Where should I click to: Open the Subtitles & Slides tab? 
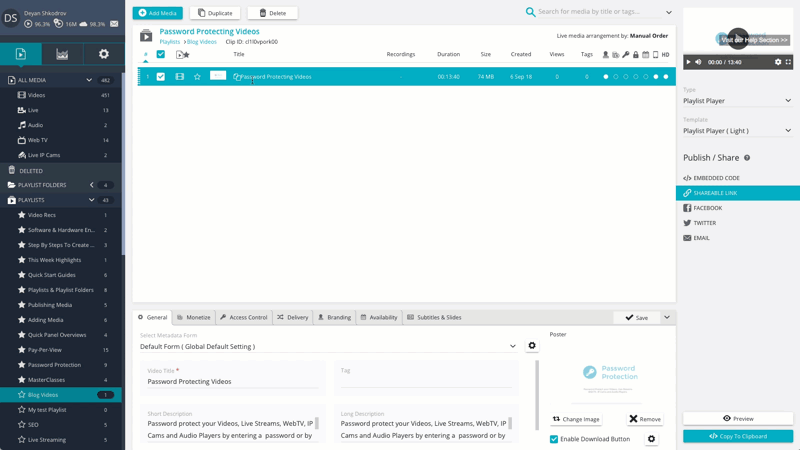pyautogui.click(x=434, y=317)
